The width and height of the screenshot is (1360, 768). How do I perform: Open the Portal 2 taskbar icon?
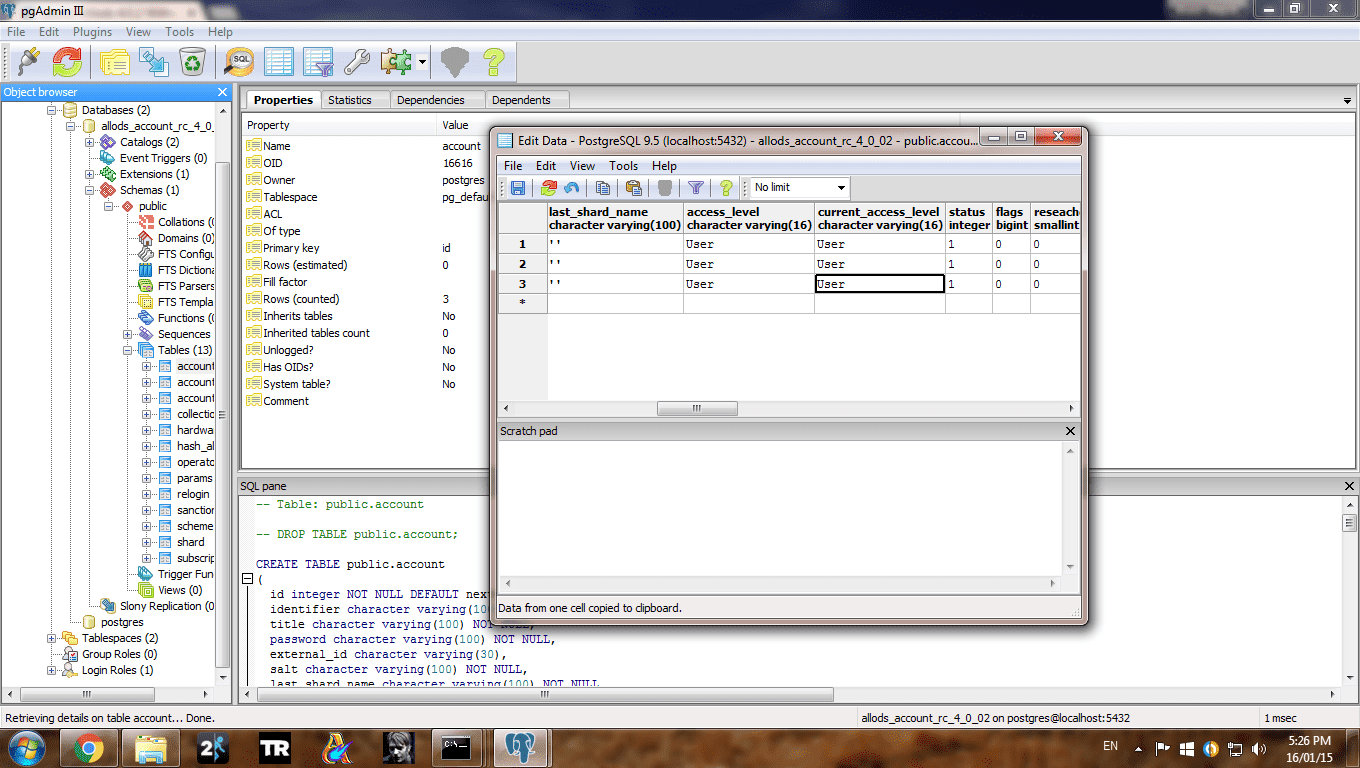pos(212,748)
